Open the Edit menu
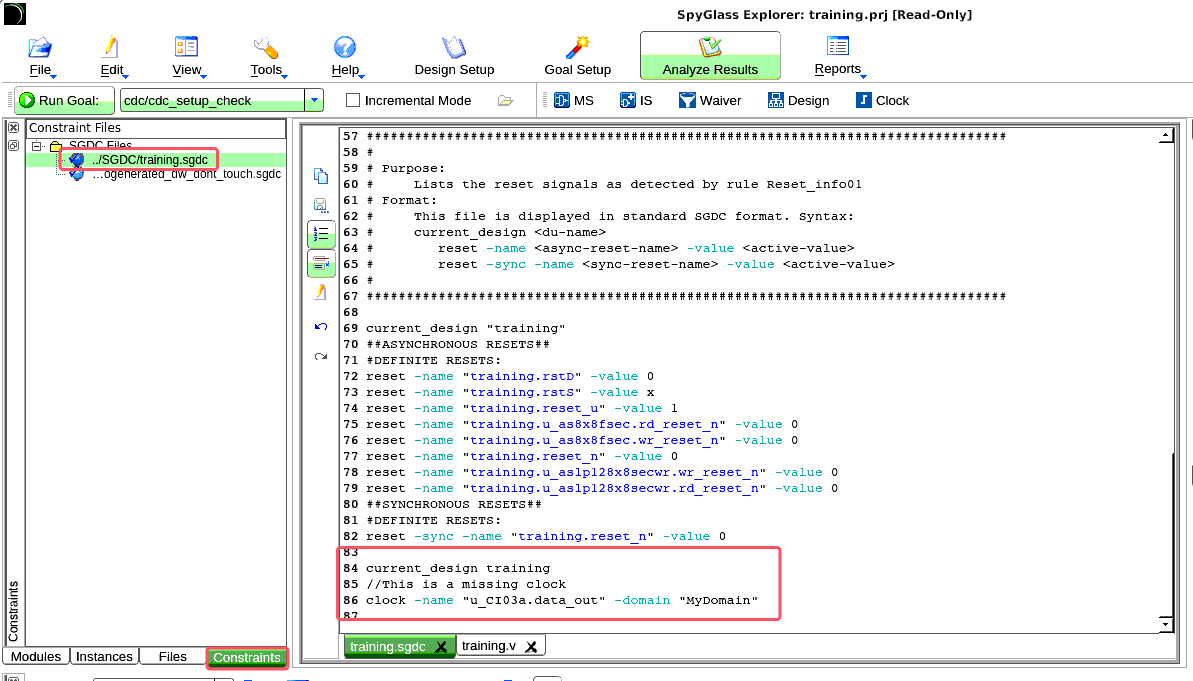Screen dimensions: 1193x681 click(113, 56)
